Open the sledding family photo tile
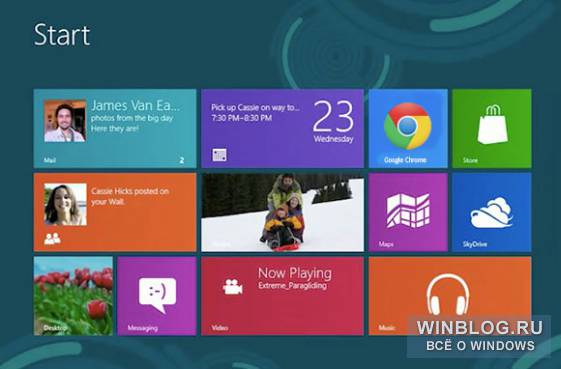 (x=282, y=212)
